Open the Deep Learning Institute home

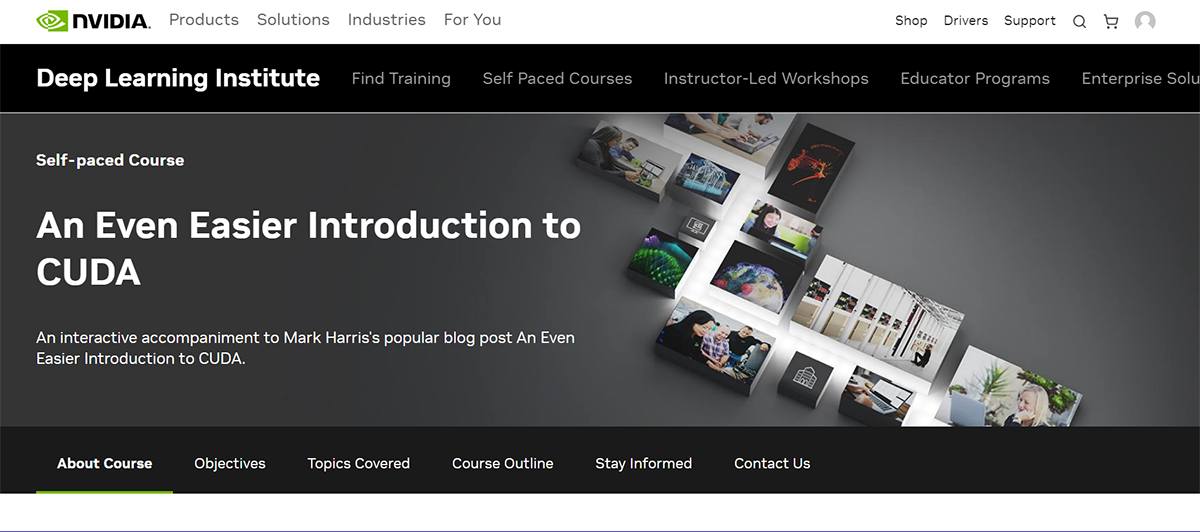tap(178, 78)
